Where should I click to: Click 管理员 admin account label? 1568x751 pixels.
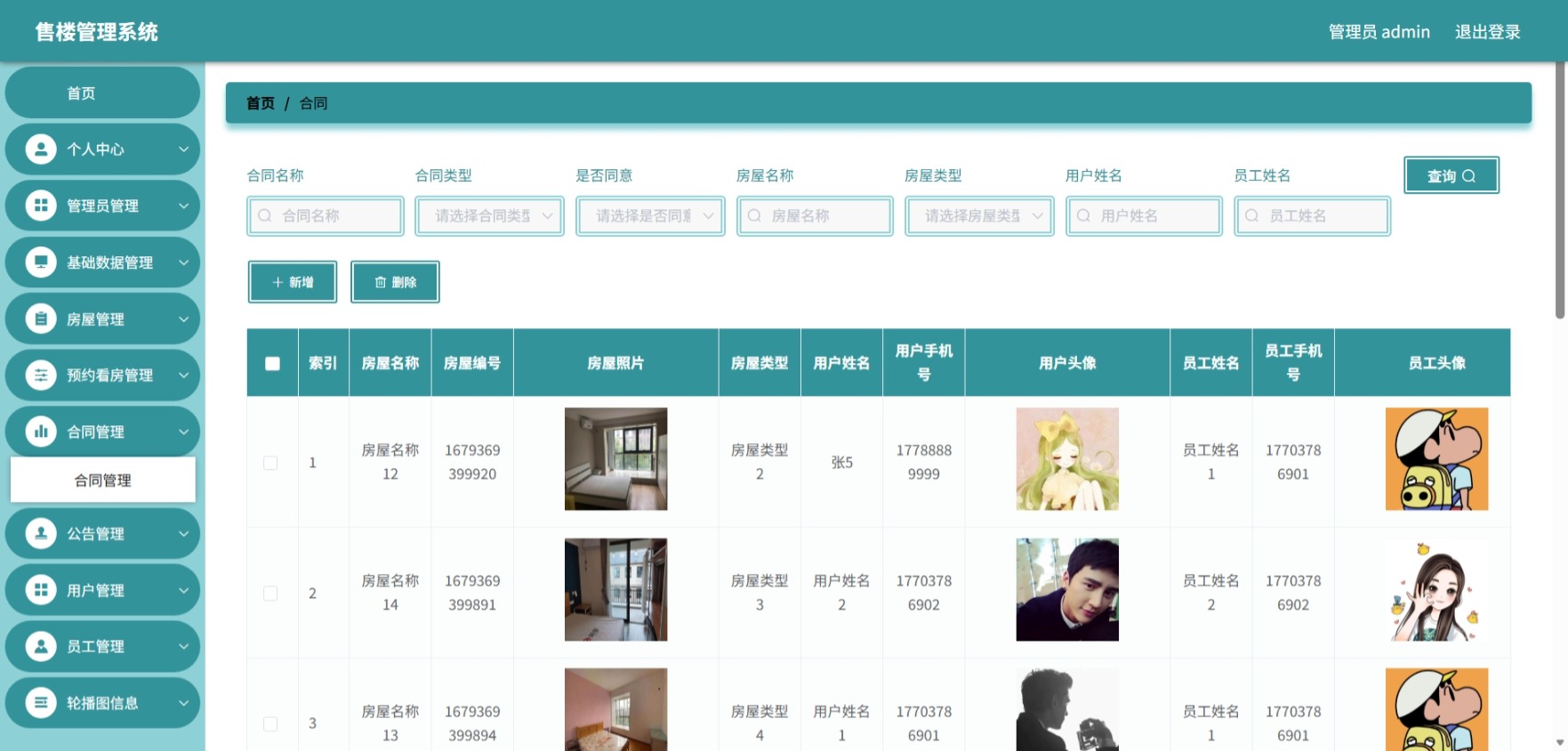click(1379, 32)
